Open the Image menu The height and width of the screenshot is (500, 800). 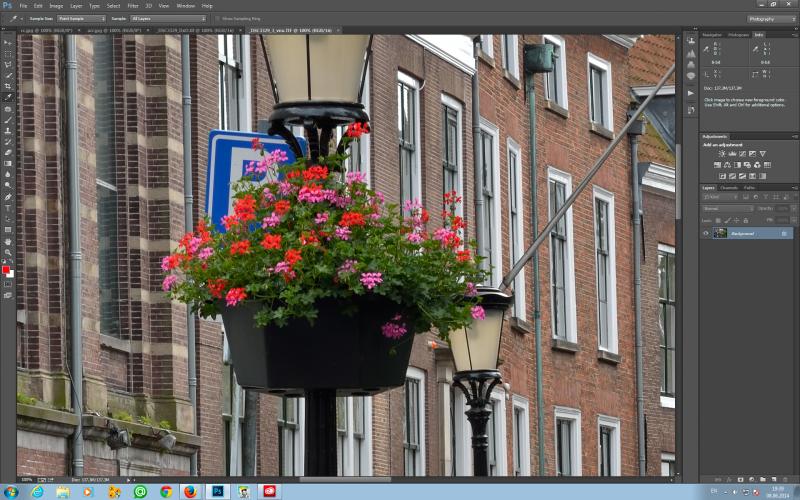(56, 6)
